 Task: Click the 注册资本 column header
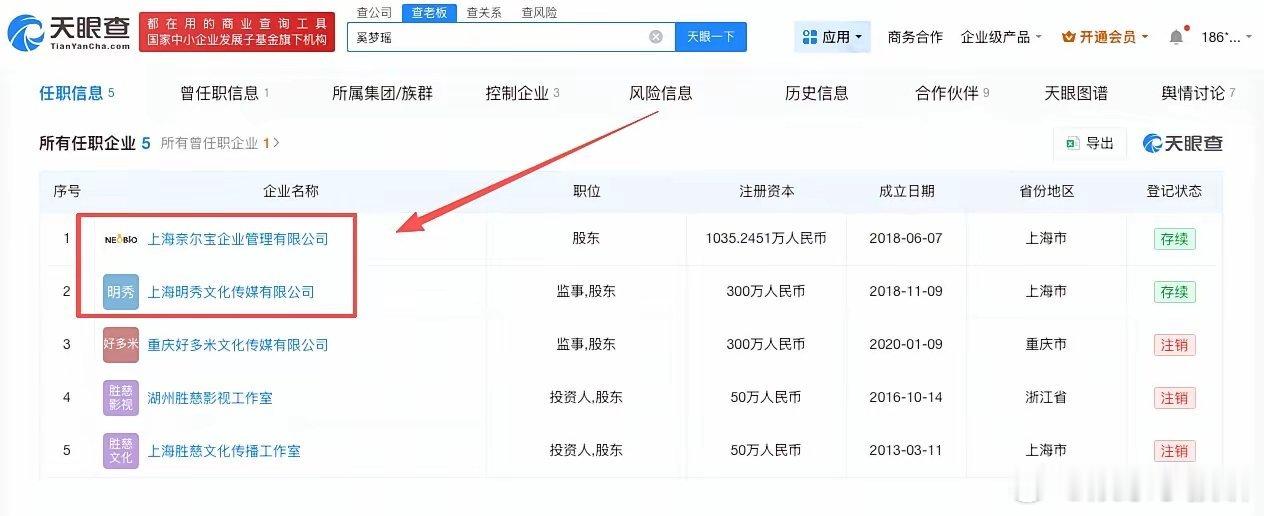click(766, 191)
